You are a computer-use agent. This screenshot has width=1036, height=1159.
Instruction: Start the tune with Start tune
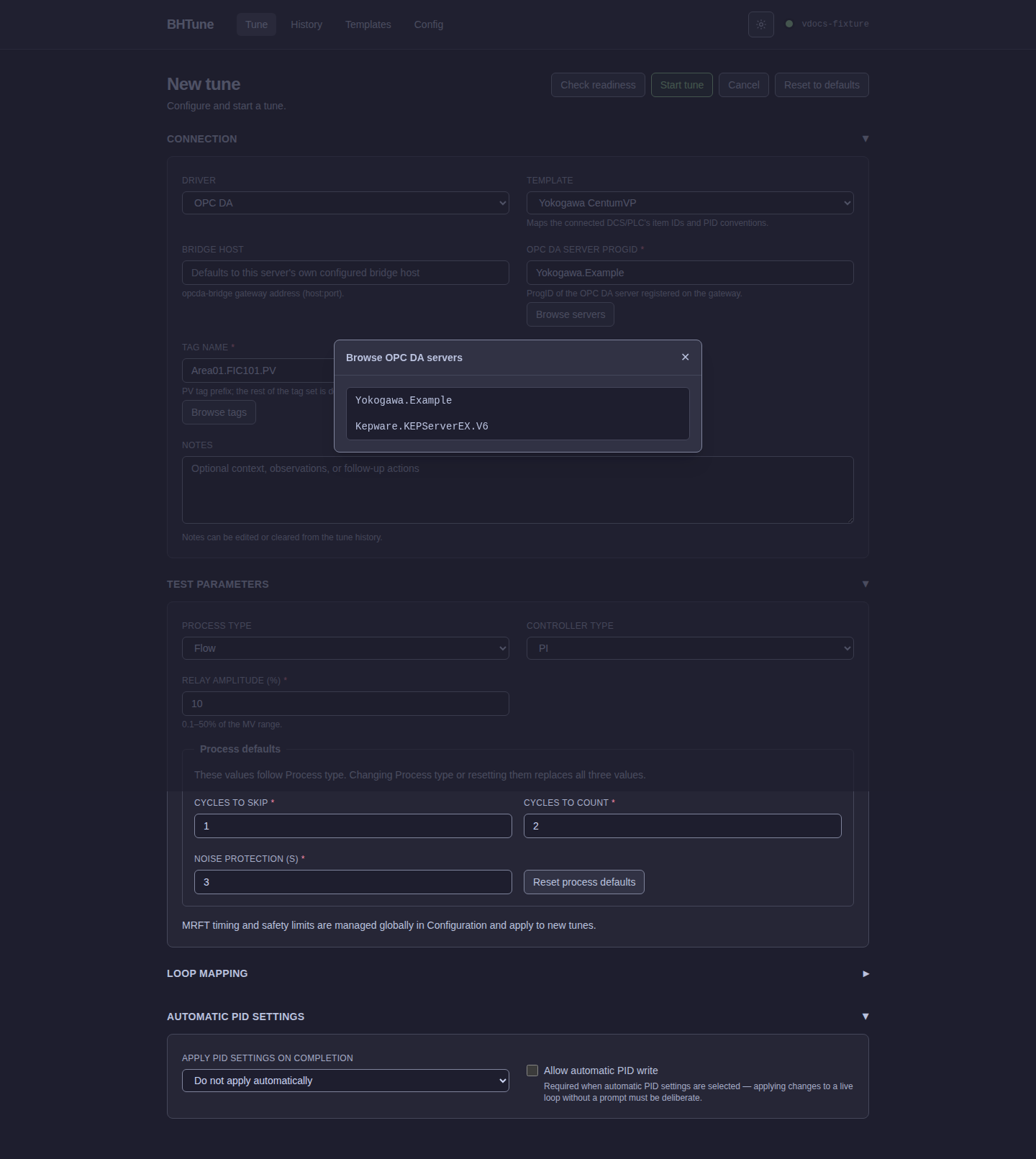pos(682,85)
